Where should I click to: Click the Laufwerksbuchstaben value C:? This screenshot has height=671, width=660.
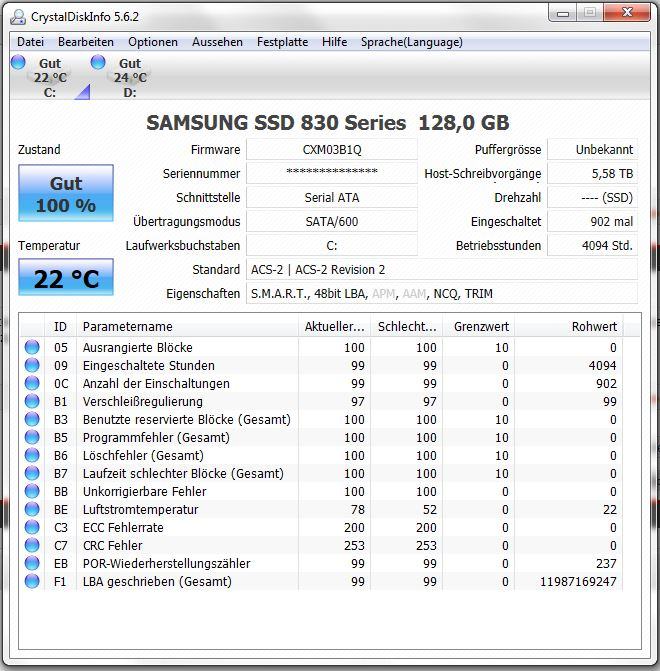[x=332, y=246]
